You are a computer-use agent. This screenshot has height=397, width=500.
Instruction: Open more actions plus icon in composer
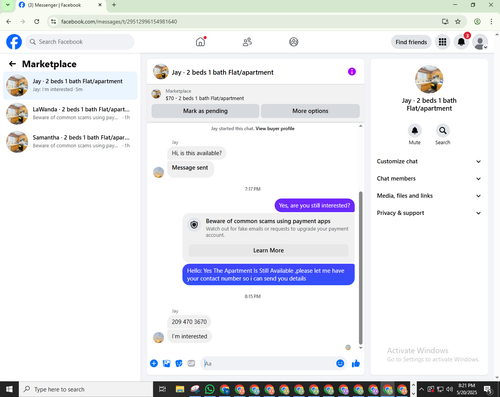coord(154,363)
